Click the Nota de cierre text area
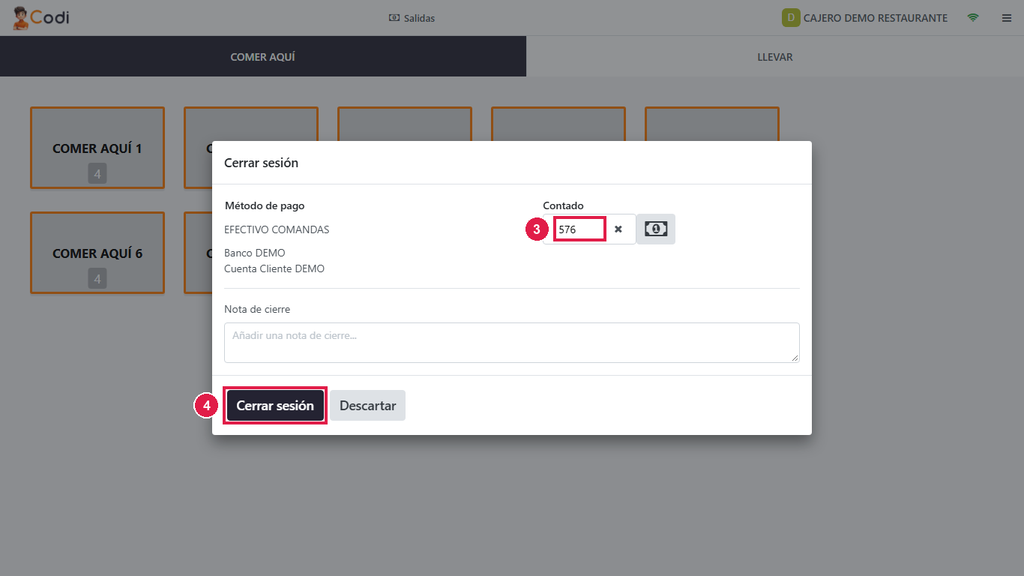Viewport: 1024px width, 576px height. tap(511, 342)
